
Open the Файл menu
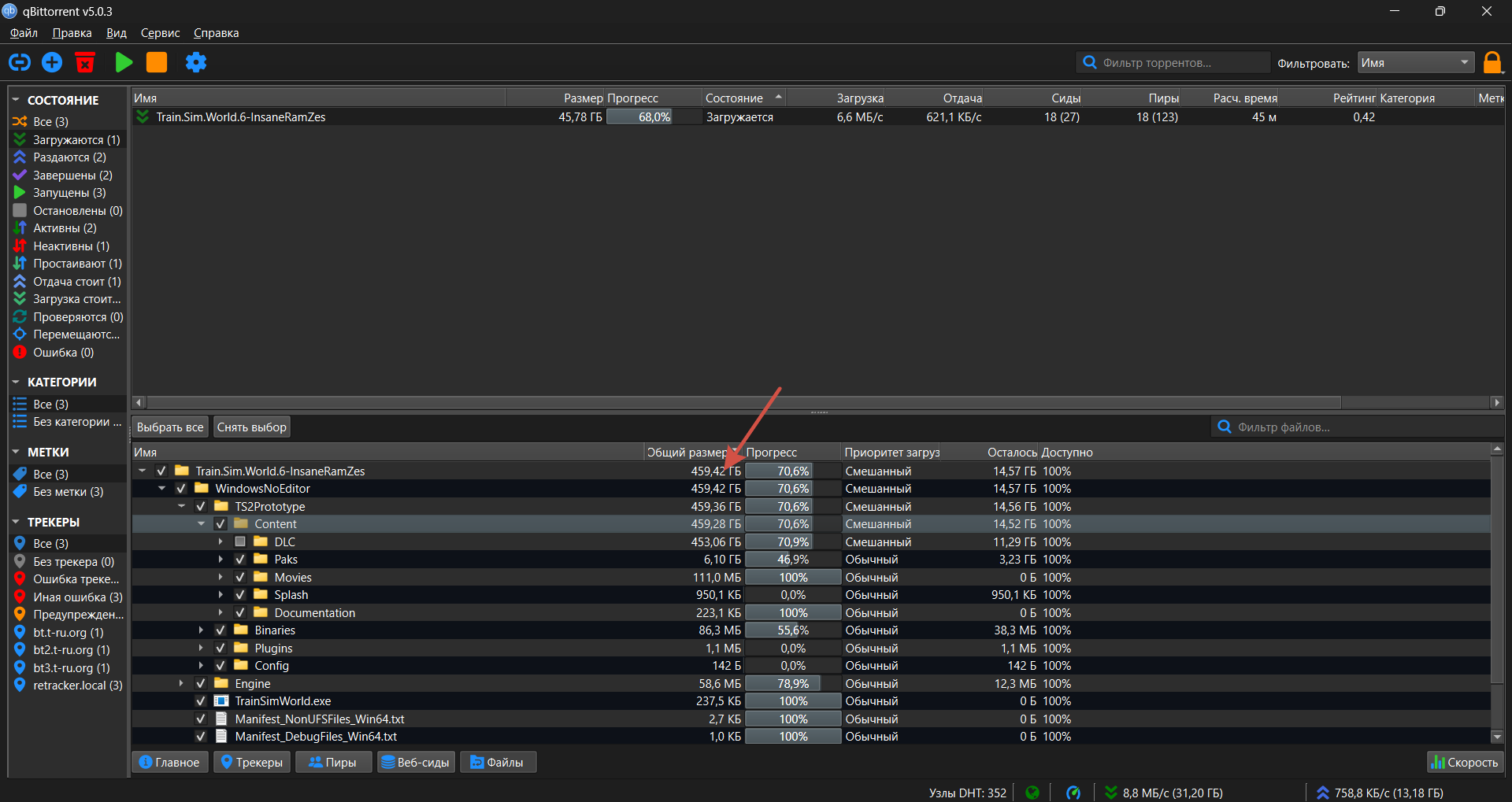(24, 33)
